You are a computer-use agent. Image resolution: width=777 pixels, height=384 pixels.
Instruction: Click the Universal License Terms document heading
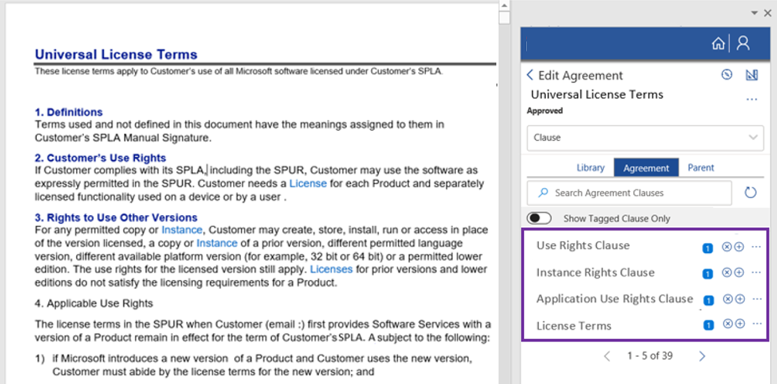[x=116, y=55]
